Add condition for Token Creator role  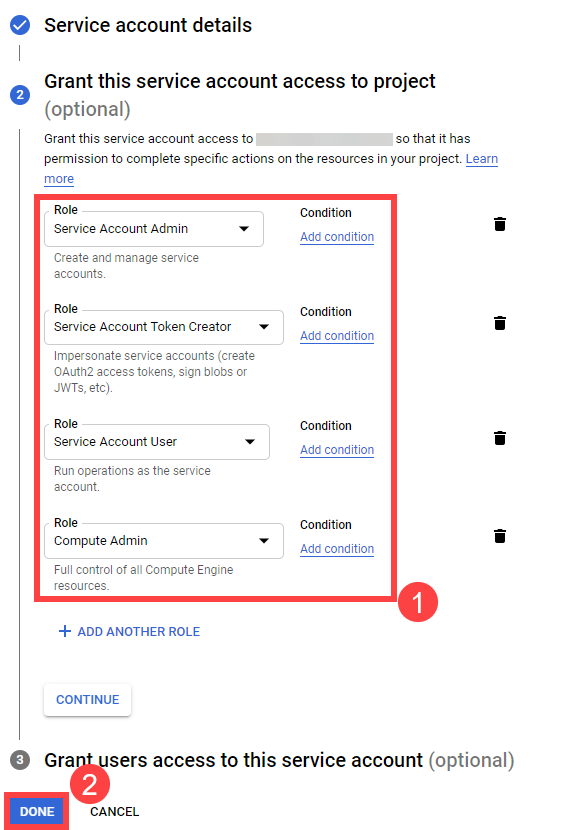[337, 336]
